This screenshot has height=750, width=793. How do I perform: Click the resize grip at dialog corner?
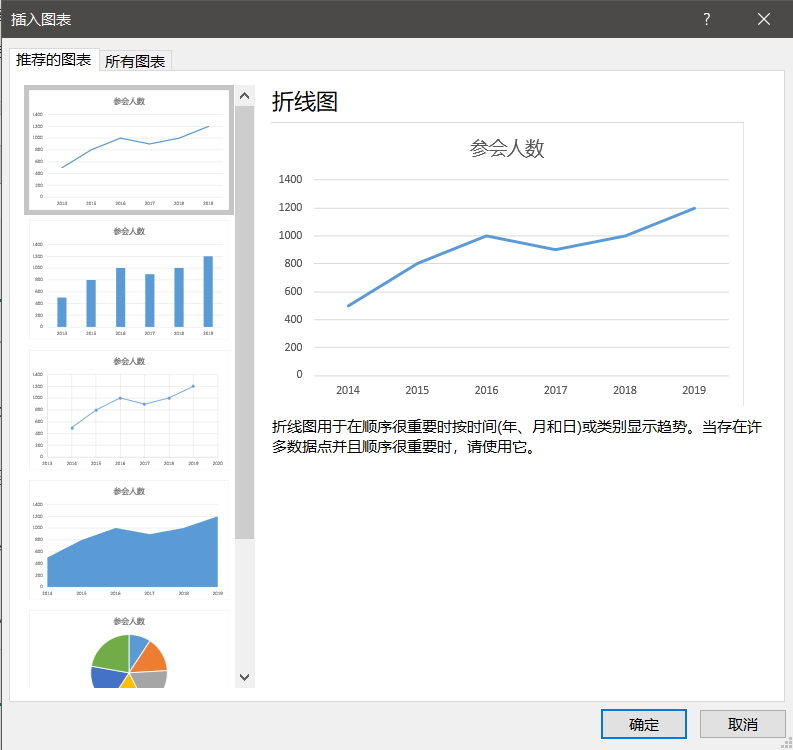click(x=786, y=743)
